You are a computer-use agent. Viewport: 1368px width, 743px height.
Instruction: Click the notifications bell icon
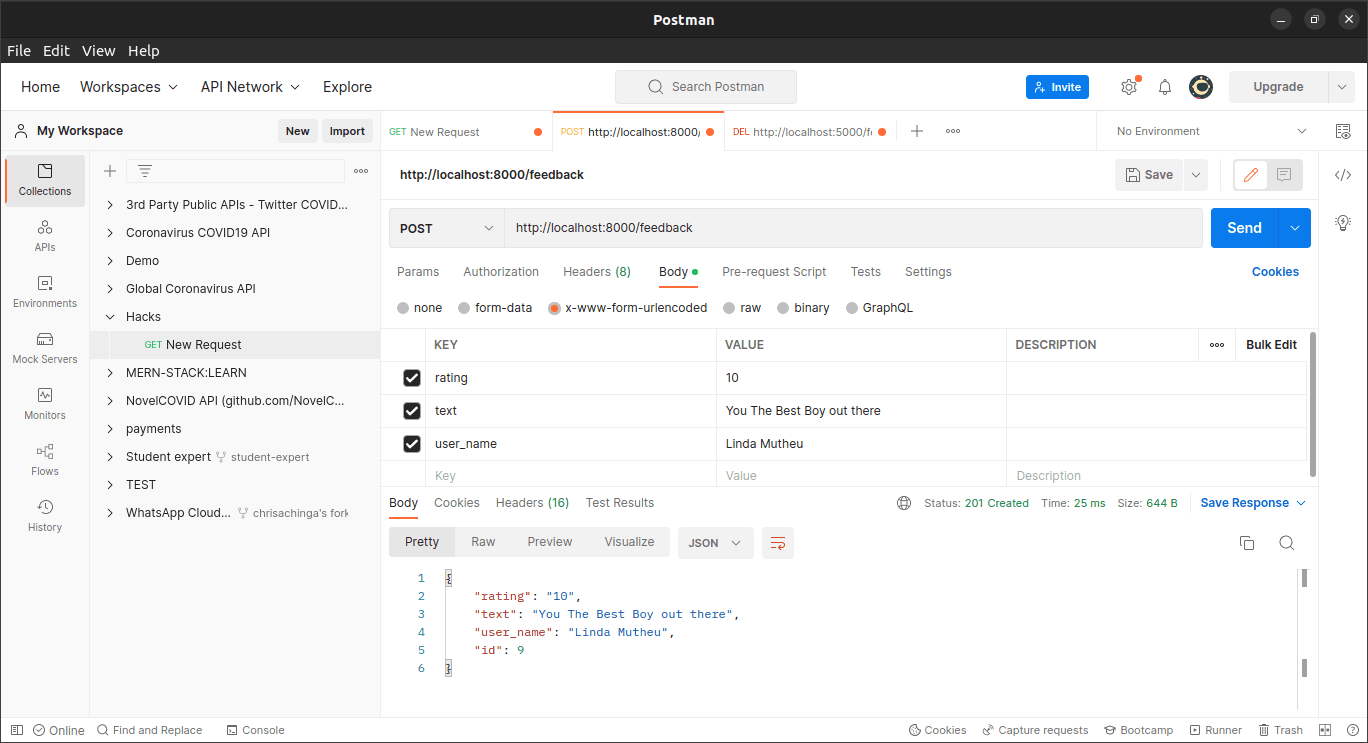coord(1165,87)
